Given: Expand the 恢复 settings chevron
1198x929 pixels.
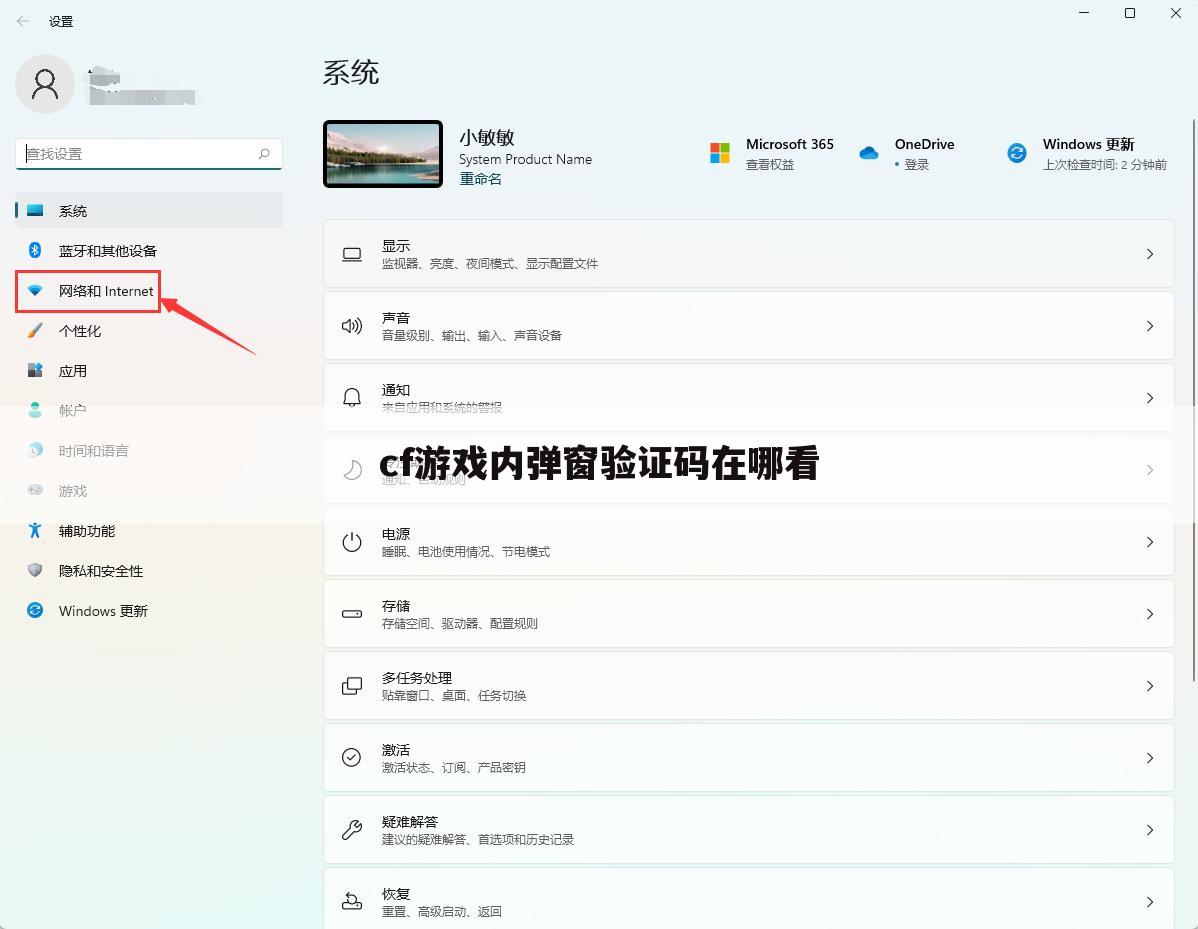Looking at the screenshot, I should (x=1150, y=902).
